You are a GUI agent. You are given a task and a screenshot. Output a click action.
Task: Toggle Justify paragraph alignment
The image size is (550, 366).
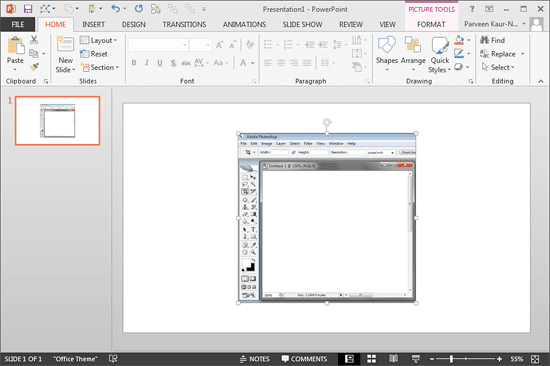[307, 63]
